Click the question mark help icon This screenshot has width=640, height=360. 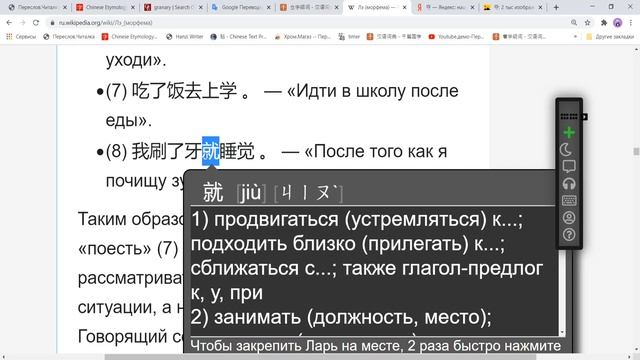[569, 235]
